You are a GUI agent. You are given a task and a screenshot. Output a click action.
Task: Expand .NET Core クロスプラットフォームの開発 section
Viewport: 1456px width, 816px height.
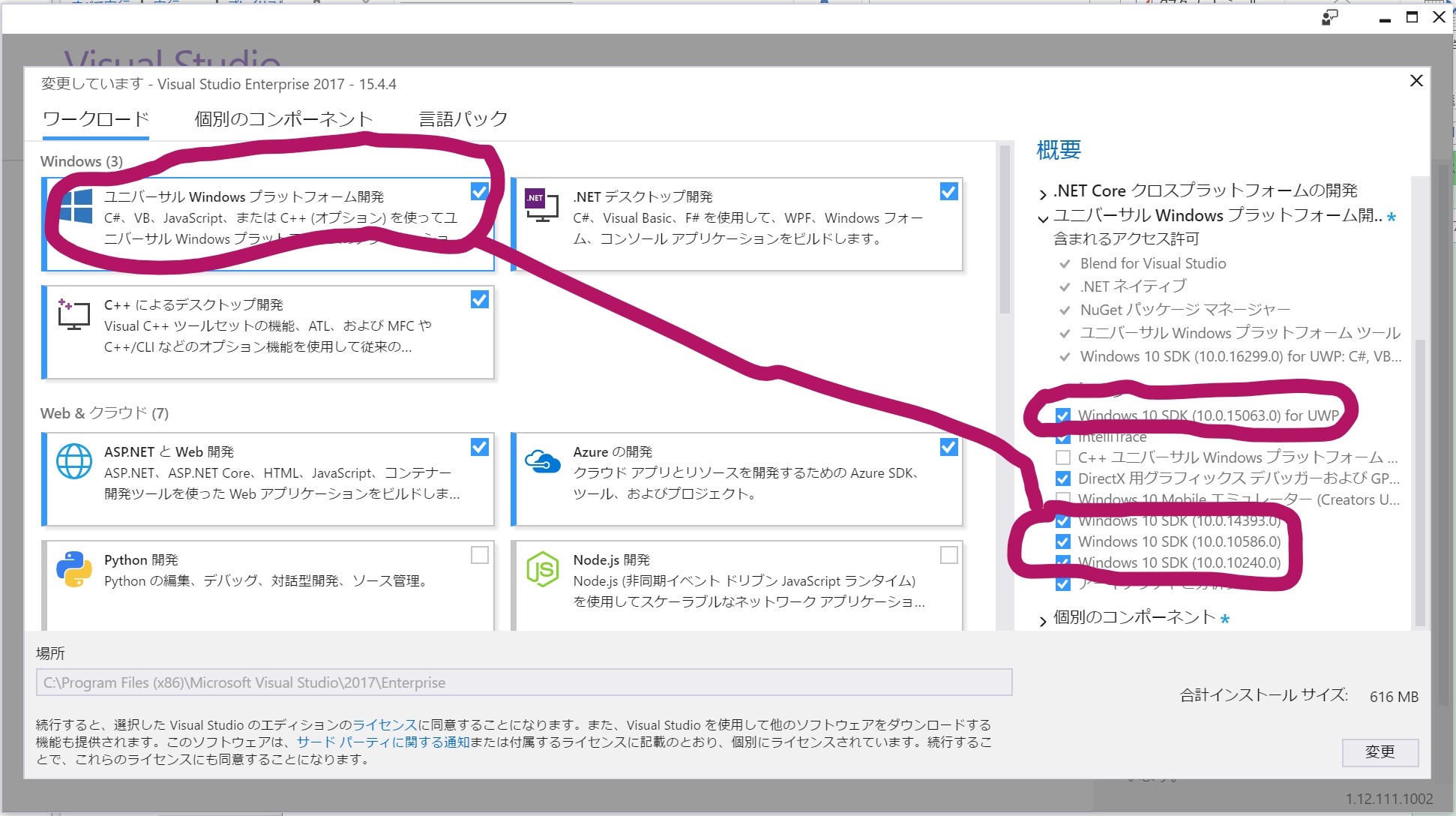[1043, 193]
